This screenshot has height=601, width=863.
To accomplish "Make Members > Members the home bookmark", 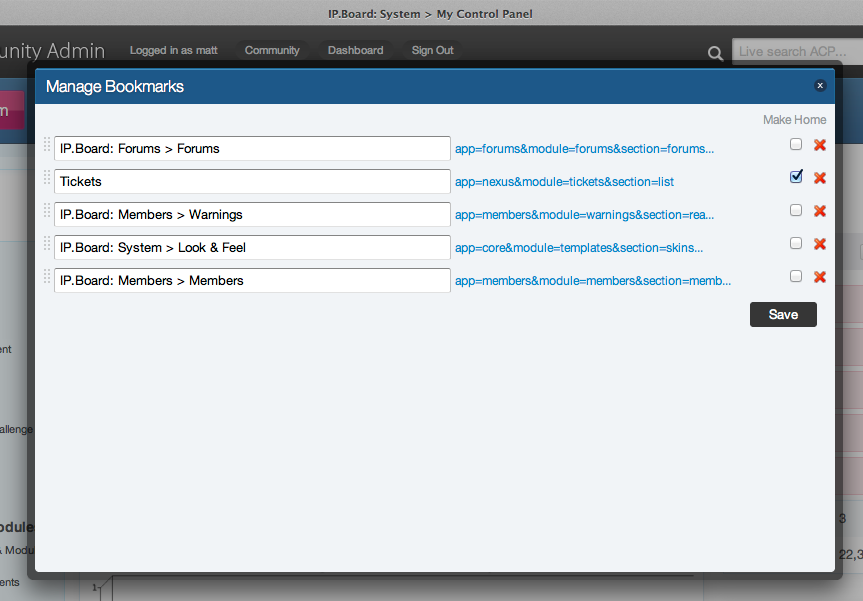I will coord(796,276).
